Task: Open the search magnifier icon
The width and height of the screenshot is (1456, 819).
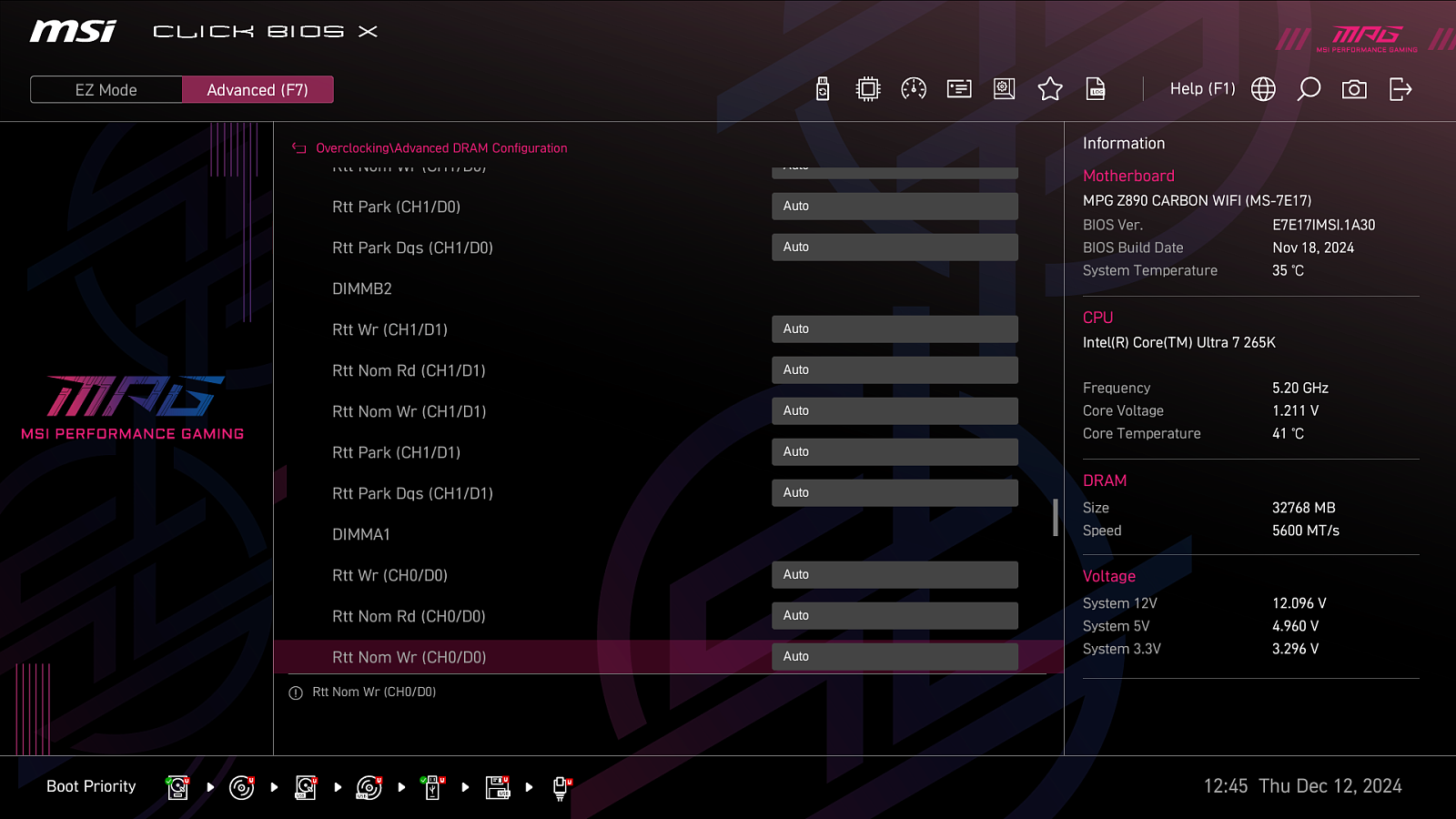Action: pos(1309,89)
